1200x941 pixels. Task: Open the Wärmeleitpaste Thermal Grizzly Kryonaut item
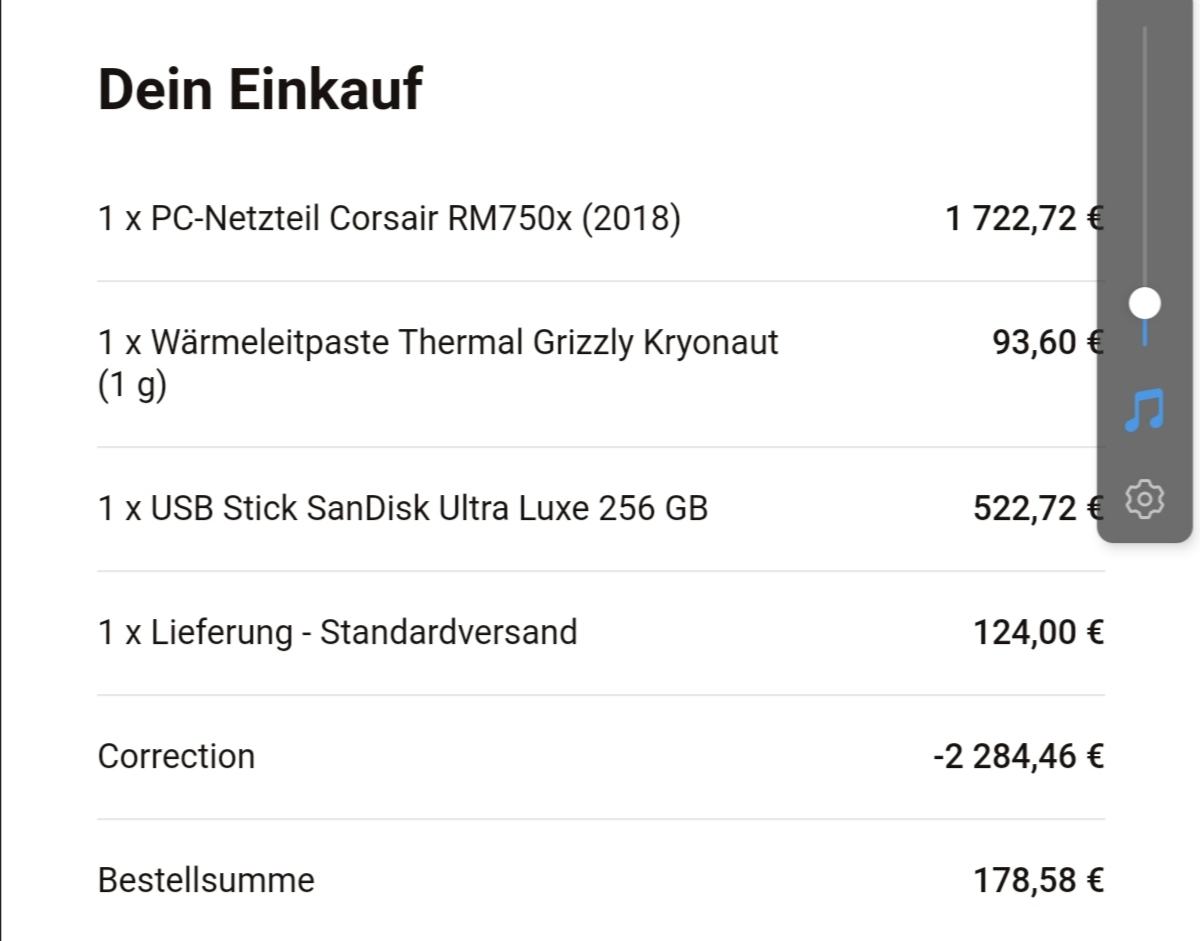click(x=438, y=343)
